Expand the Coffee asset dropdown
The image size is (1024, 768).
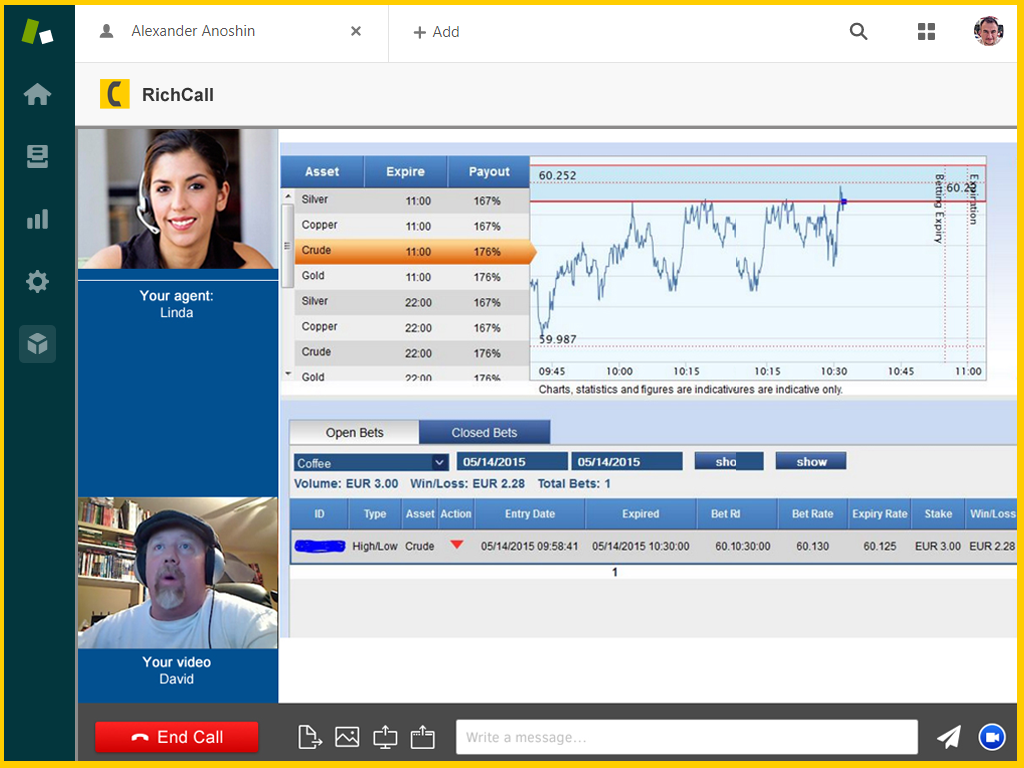point(439,462)
